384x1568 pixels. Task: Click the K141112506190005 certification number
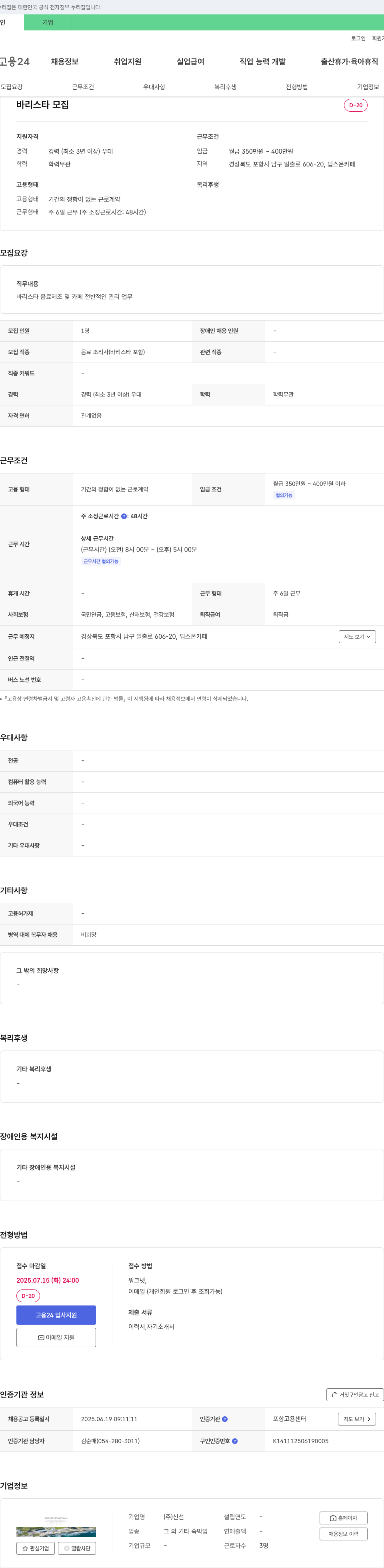click(x=301, y=1441)
